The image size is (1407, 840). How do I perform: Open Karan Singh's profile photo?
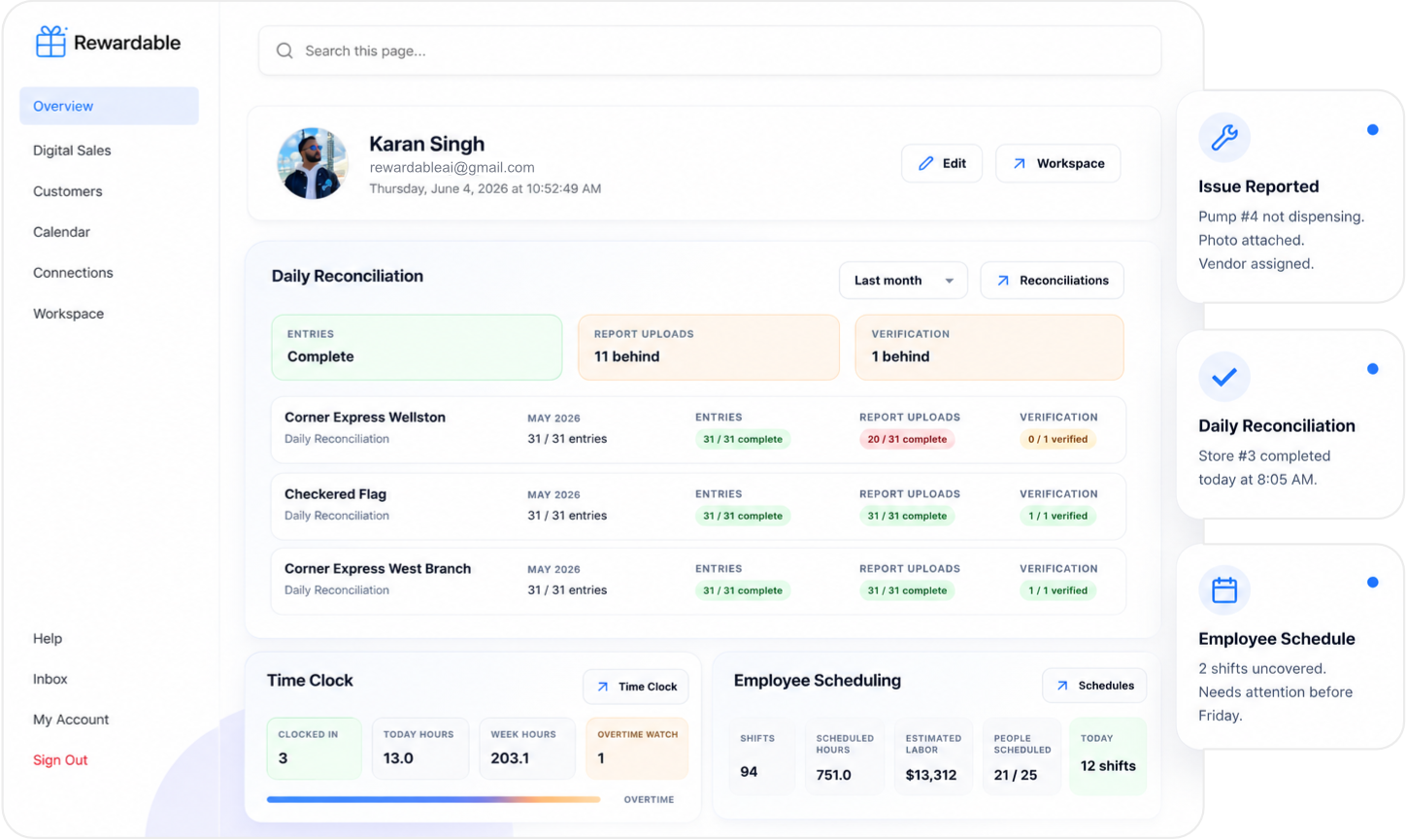click(313, 163)
